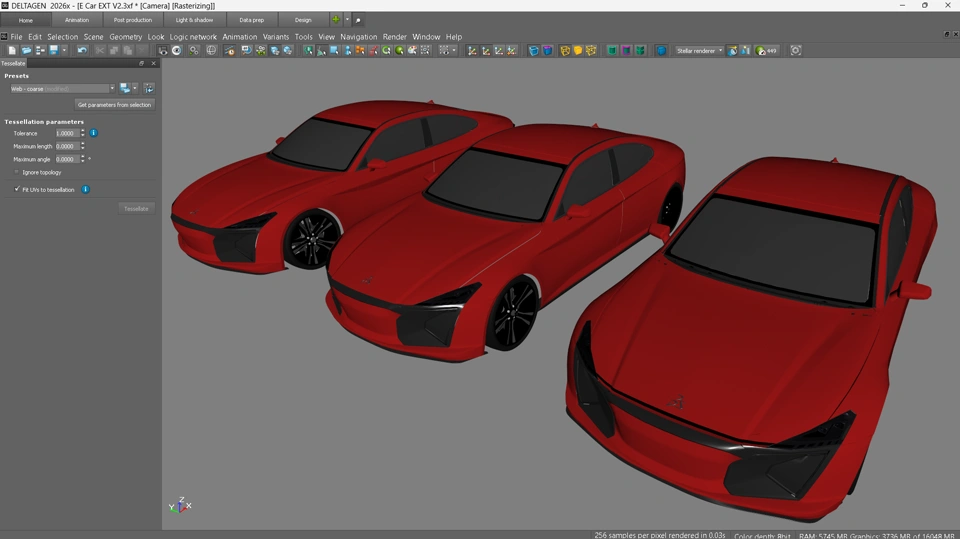Open the Web - coarse preset dropdown
The width and height of the screenshot is (960, 539).
click(62, 88)
